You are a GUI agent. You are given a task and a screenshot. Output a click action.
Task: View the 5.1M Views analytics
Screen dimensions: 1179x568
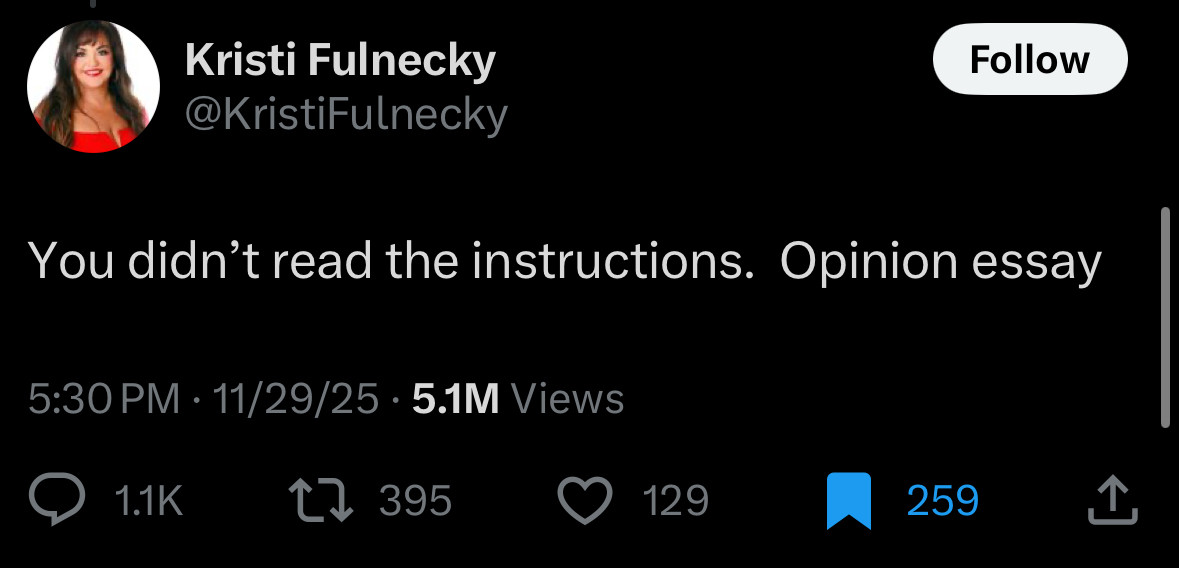coord(518,399)
